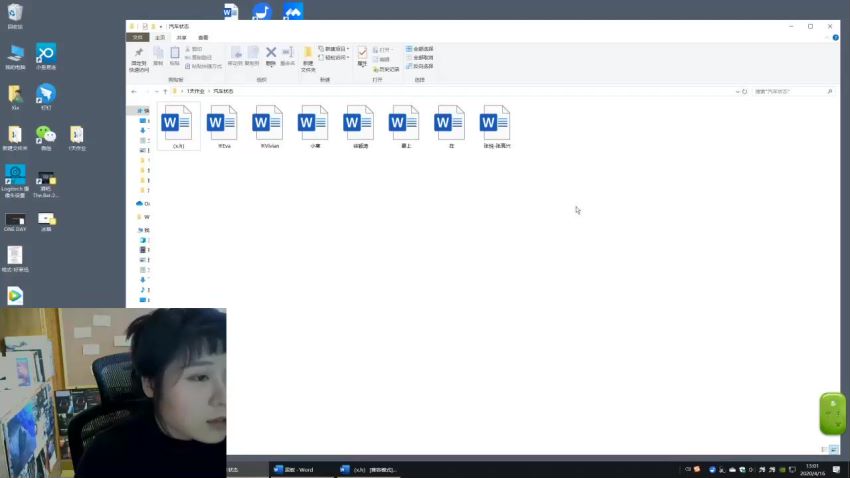
Task: Click the (x,h) compatibility mode Word taskbar button
Action: pos(369,470)
